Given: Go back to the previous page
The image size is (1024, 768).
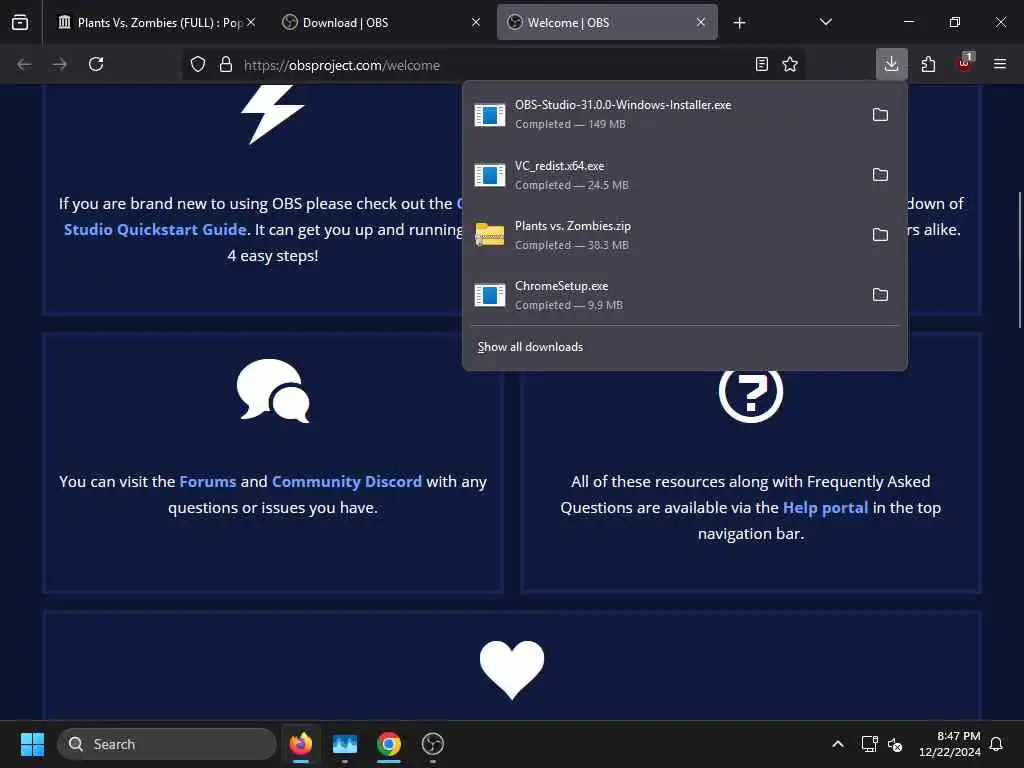Looking at the screenshot, I should click(x=24, y=64).
